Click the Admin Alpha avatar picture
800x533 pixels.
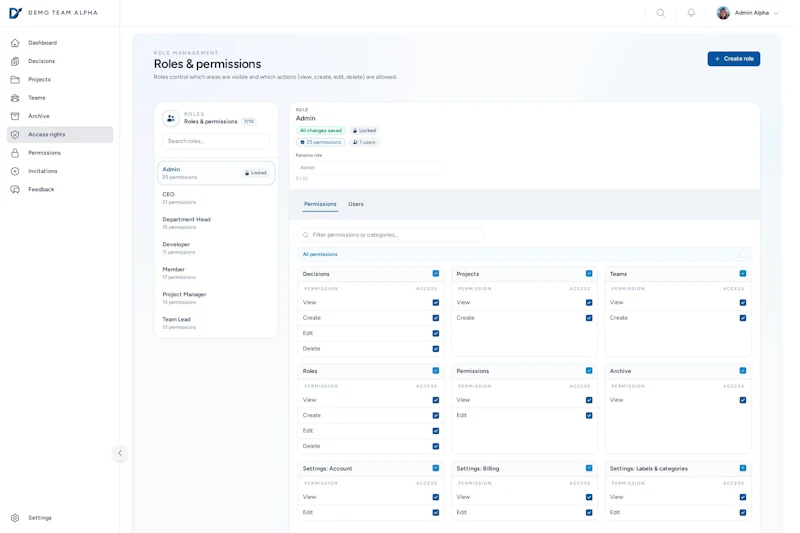723,13
